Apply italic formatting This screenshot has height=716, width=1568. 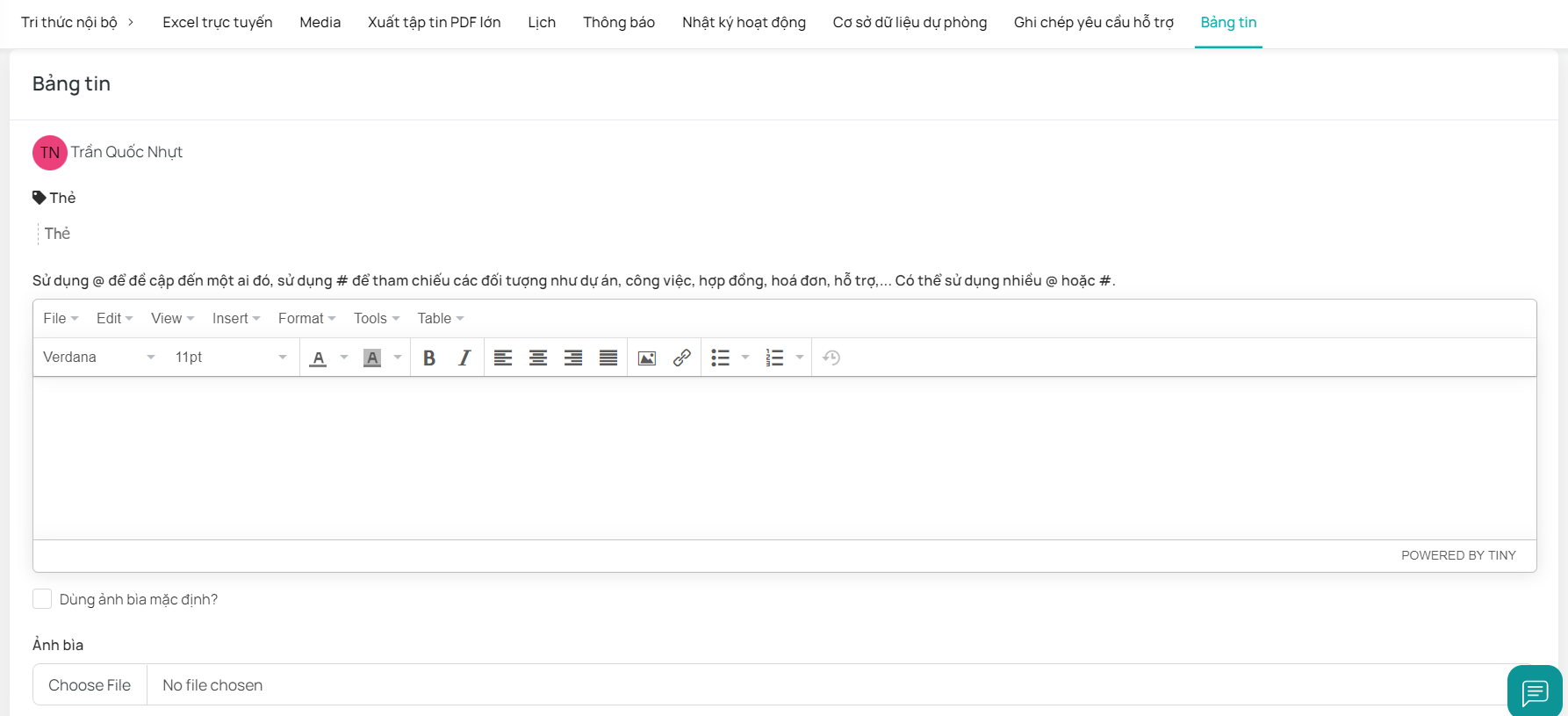coord(464,358)
